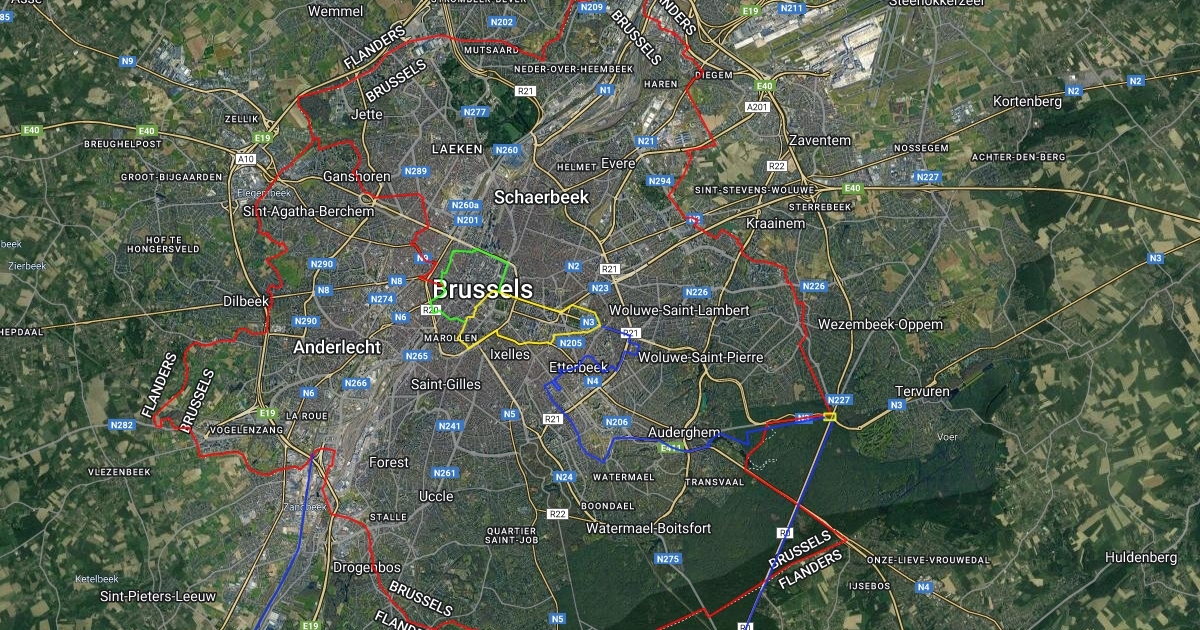
Task: Select the N211 shield near airport
Action: pos(792,8)
